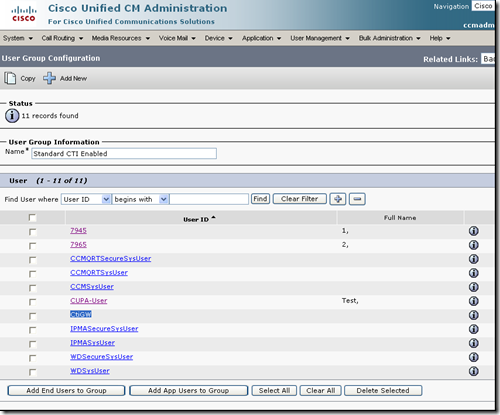
Task: Open info icon for CCMQRTSecureSysUser row
Action: (474, 259)
